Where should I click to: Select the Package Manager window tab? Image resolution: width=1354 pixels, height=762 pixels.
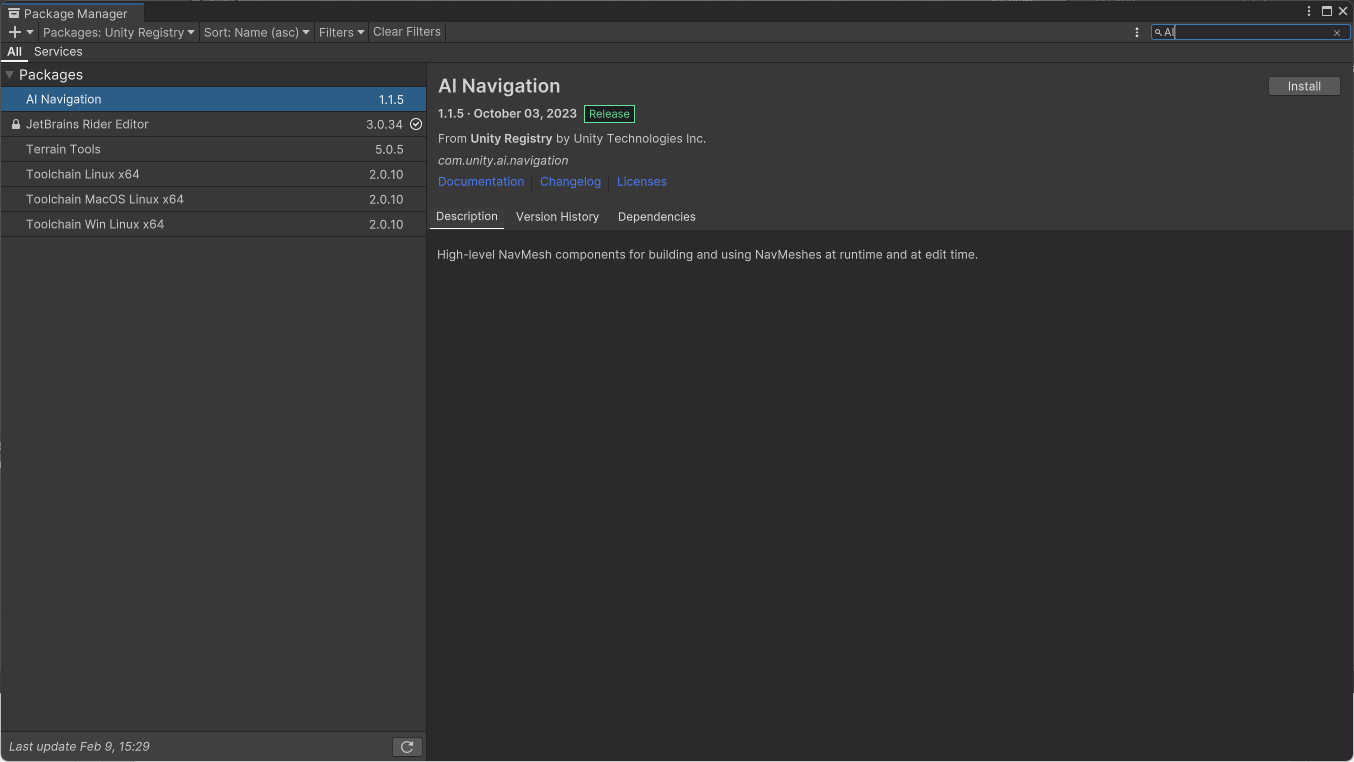[72, 13]
